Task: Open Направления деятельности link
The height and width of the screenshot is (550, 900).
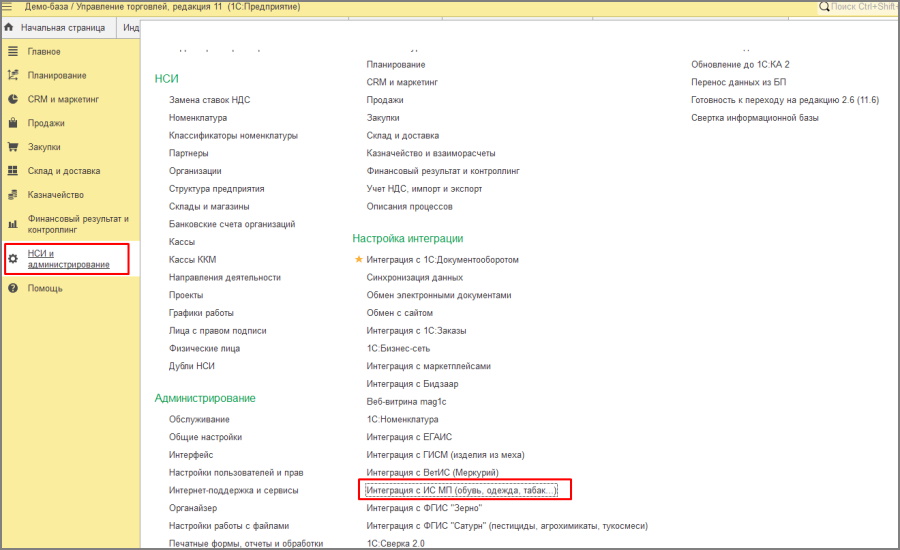Action: click(x=224, y=277)
